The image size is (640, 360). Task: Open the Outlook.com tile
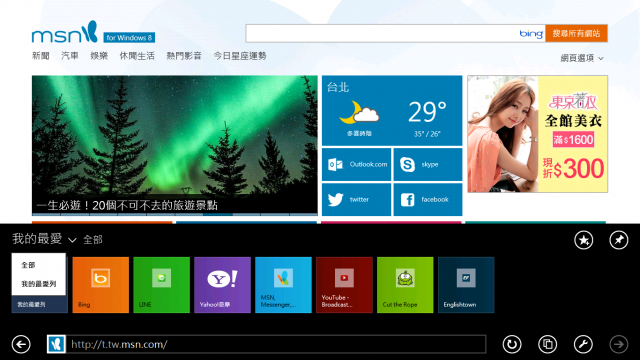356,164
